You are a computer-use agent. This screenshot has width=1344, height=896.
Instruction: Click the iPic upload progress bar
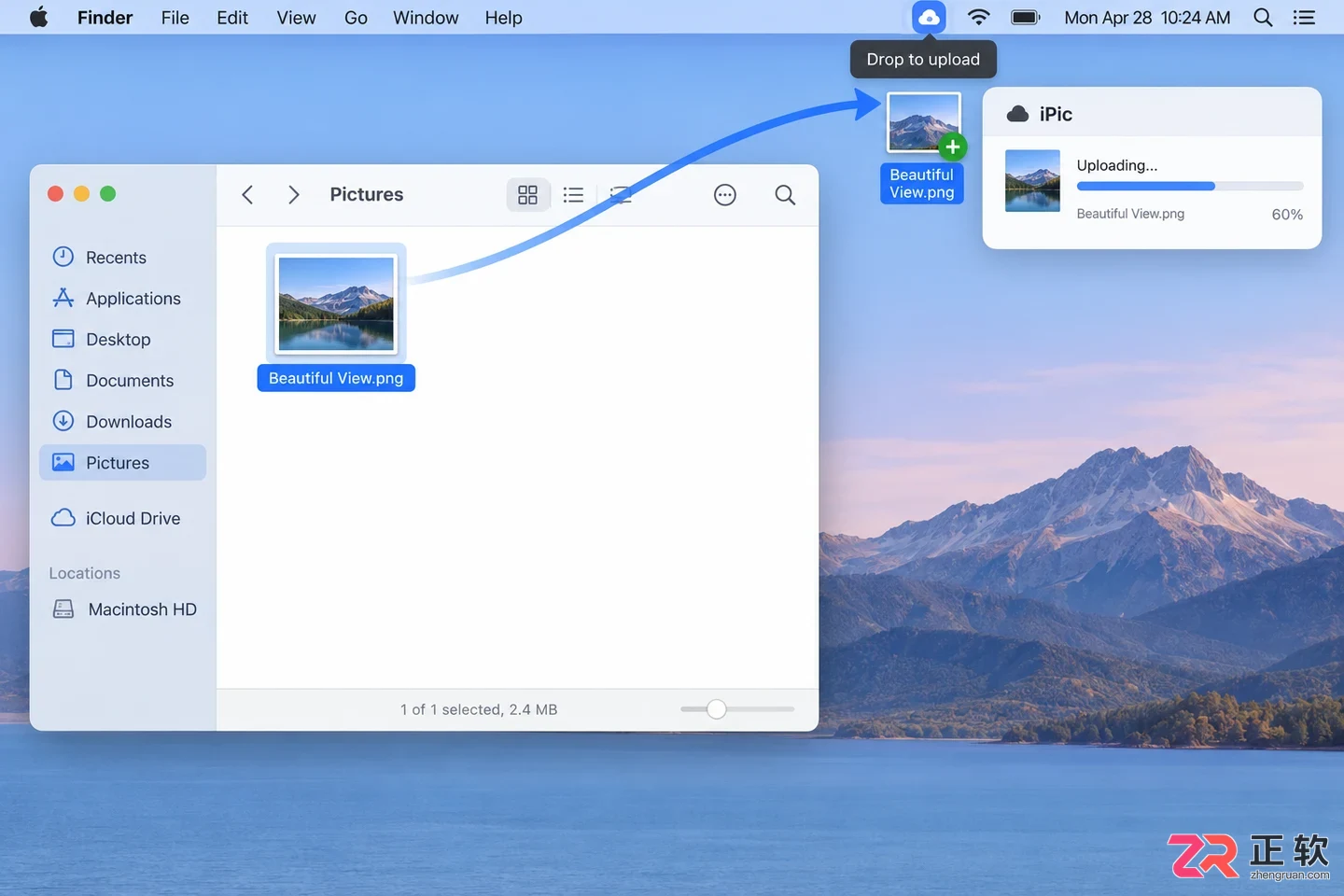tap(1190, 187)
